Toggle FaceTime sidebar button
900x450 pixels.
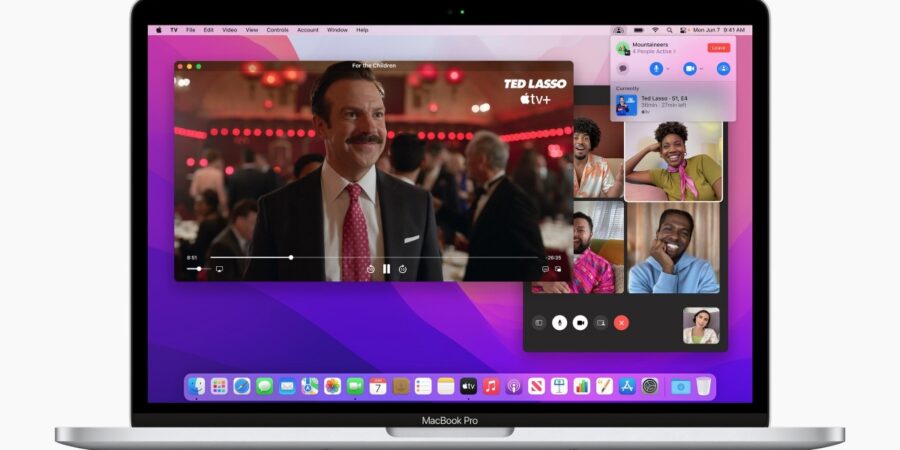539,323
